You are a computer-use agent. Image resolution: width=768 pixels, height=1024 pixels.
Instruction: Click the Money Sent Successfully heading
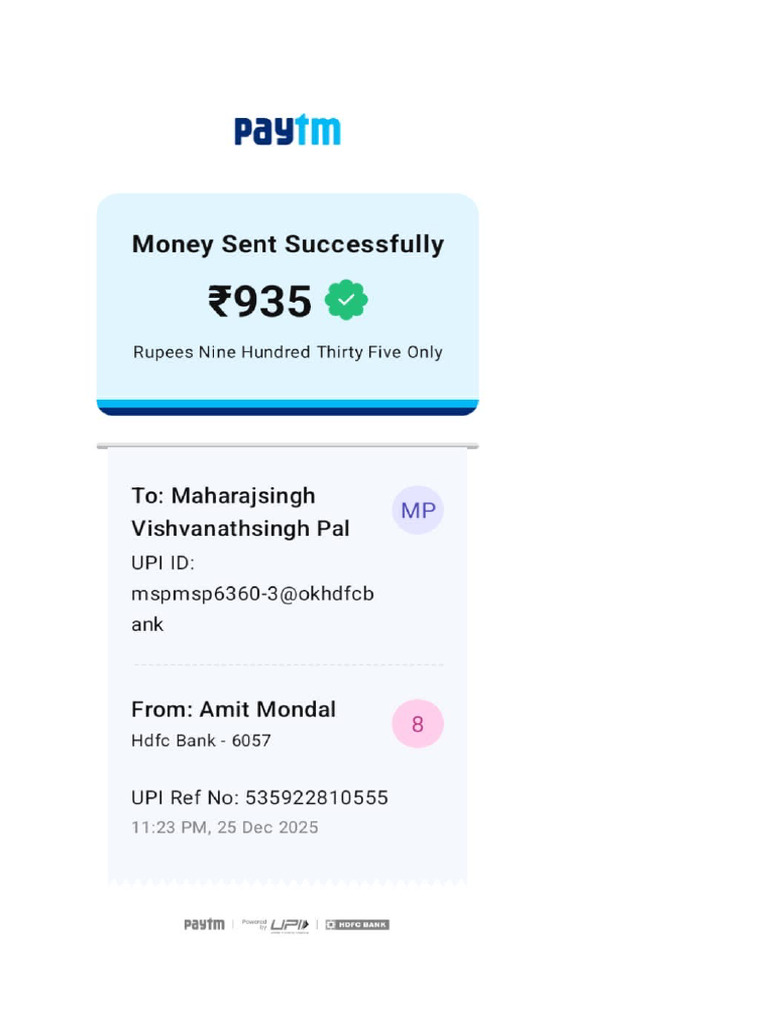pos(287,244)
